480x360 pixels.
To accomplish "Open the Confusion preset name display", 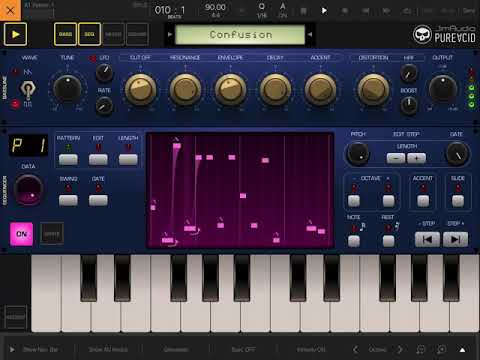I will point(240,35).
